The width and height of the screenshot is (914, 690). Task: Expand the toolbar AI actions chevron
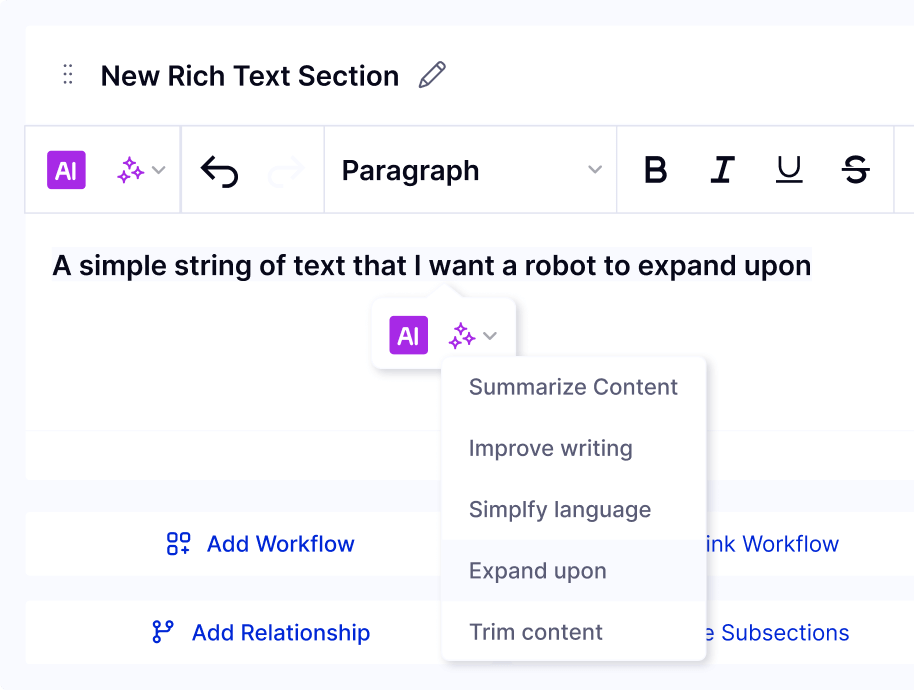[x=159, y=170]
